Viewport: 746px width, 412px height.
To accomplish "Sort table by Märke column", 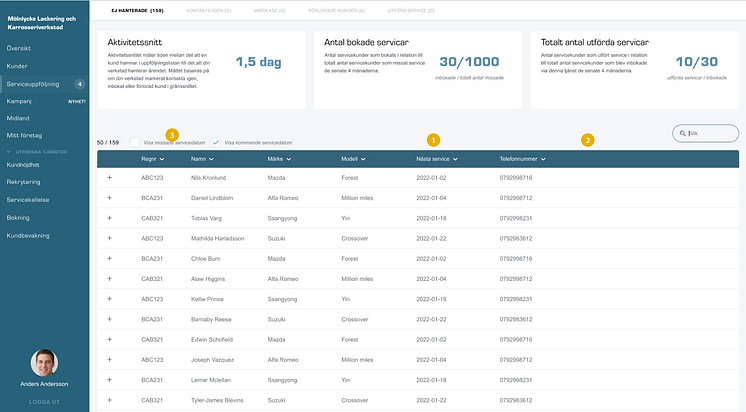I will pos(279,159).
